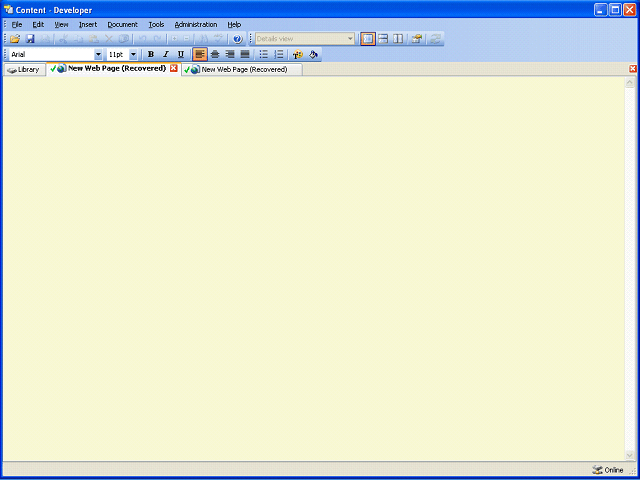Switch to the second New Web Page tab
The height and width of the screenshot is (480, 640).
[x=242, y=70]
